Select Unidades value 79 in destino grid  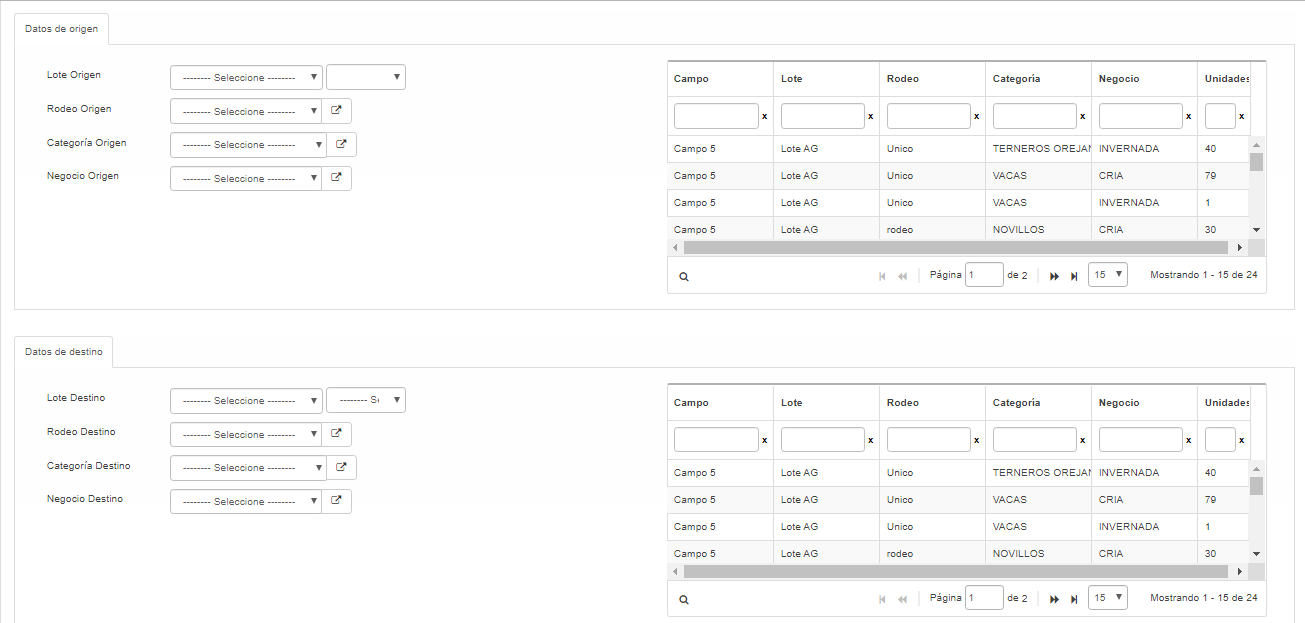pyautogui.click(x=1224, y=500)
